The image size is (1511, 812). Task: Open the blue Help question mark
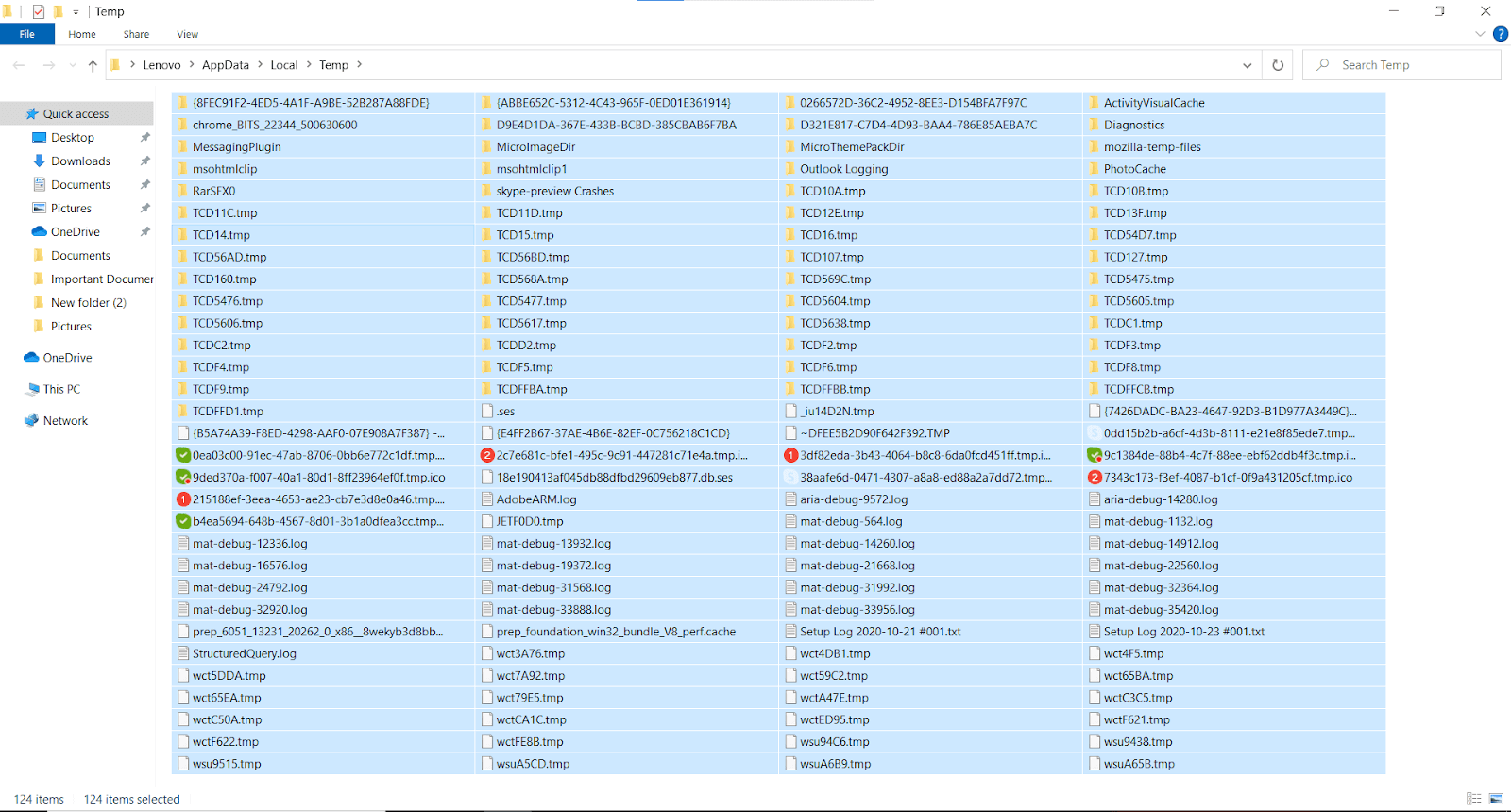pyautogui.click(x=1500, y=34)
